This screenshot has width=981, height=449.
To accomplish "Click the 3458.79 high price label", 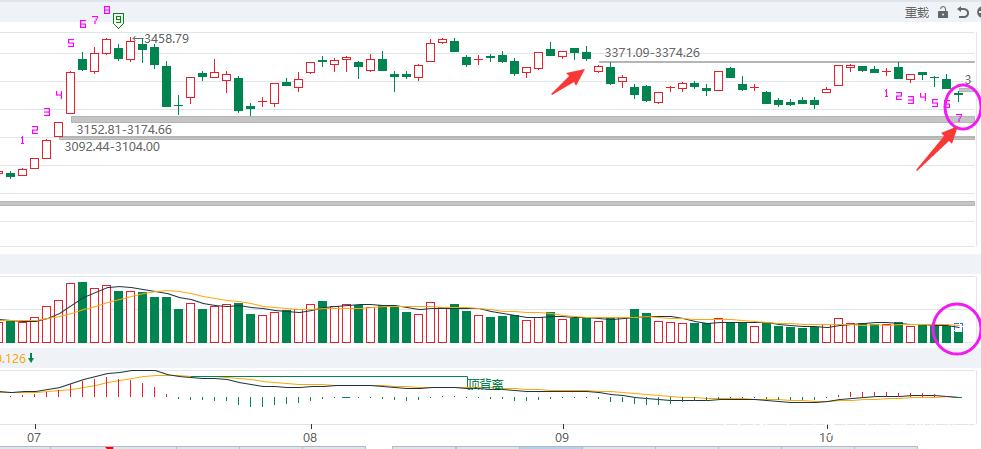I will (166, 38).
